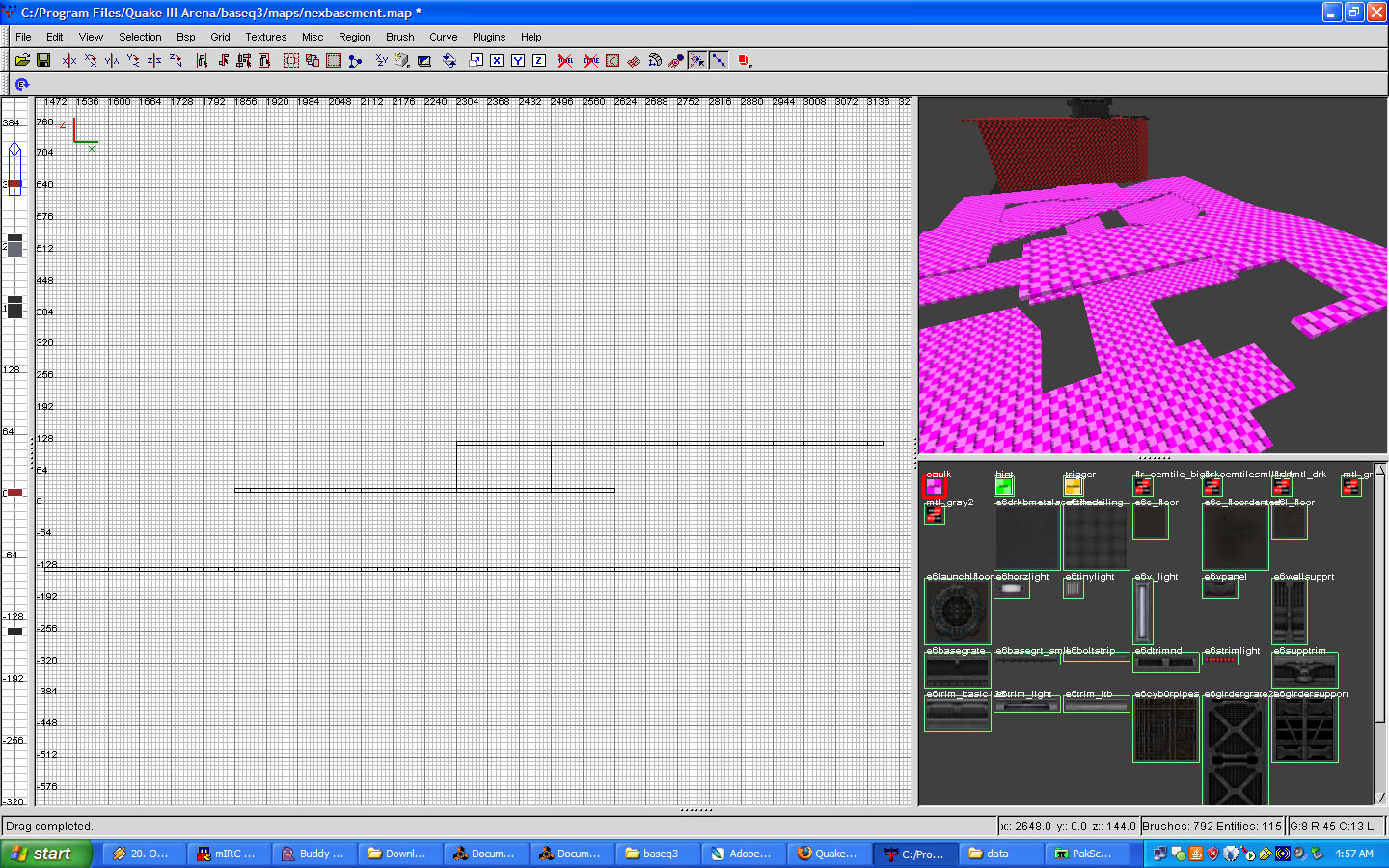Rotate selection around the z-axis
This screenshot has height=868, width=1389.
[x=176, y=60]
